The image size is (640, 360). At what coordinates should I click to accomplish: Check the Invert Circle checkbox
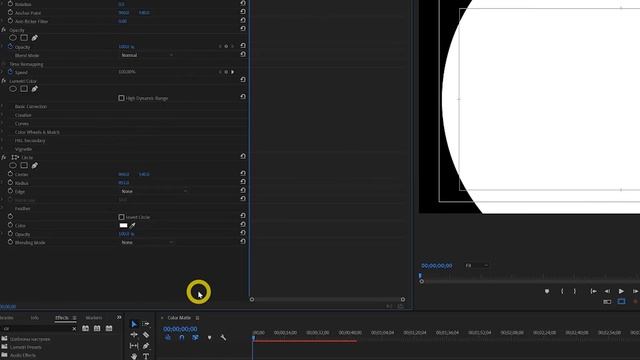click(x=121, y=217)
